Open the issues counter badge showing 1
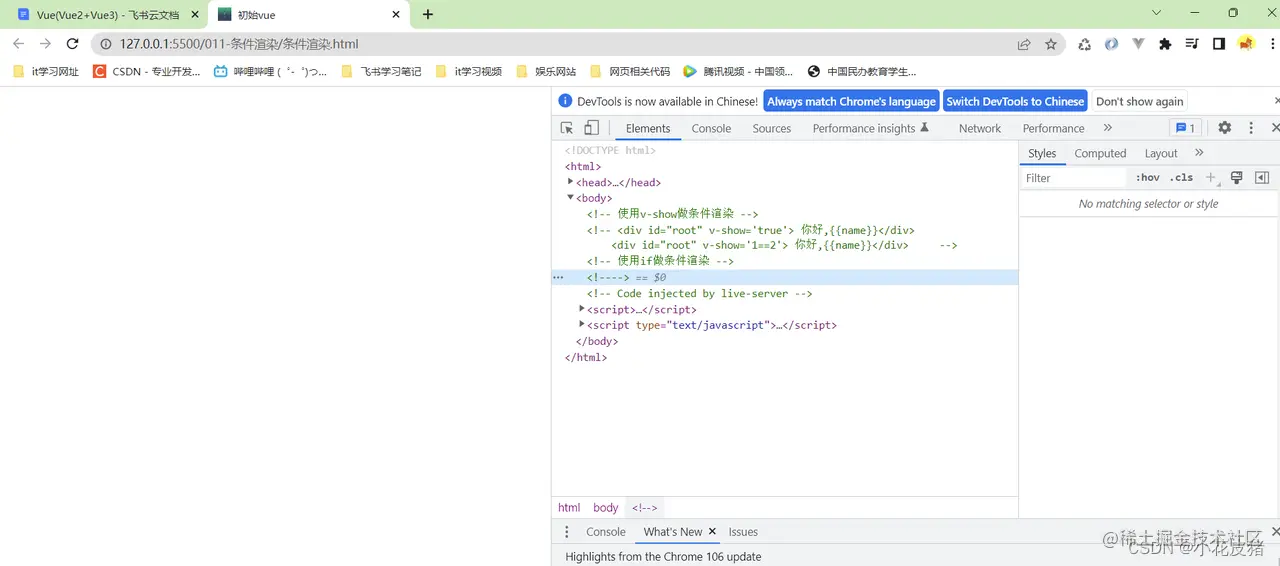 click(1186, 128)
